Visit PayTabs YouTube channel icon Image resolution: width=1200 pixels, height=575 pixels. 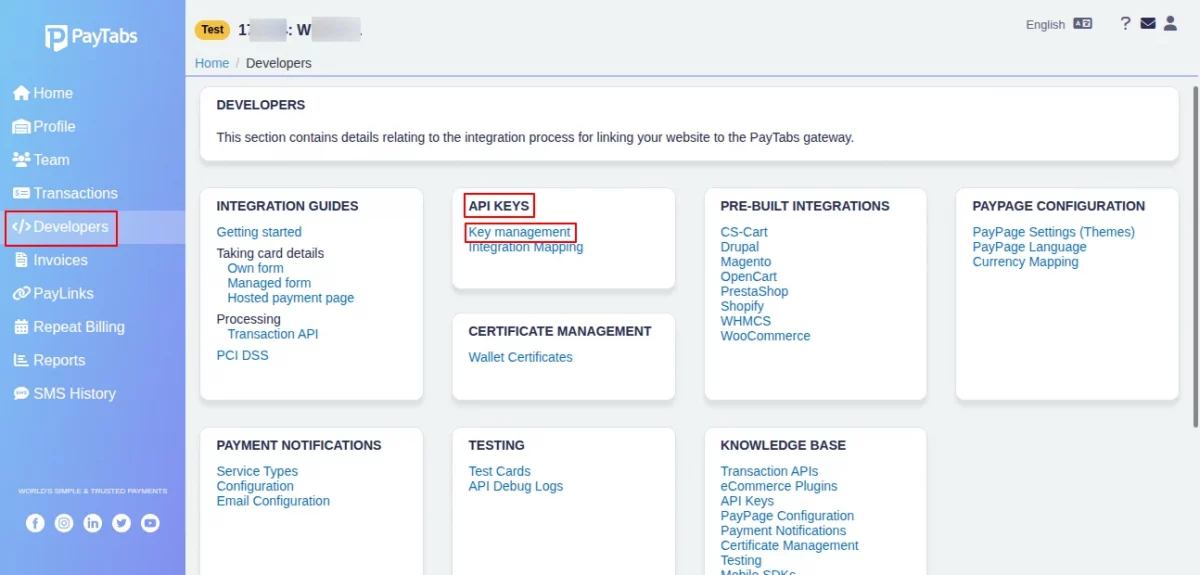point(150,523)
